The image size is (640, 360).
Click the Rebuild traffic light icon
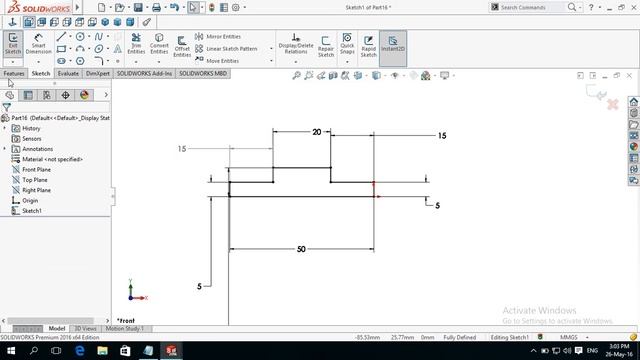(x=211, y=7)
